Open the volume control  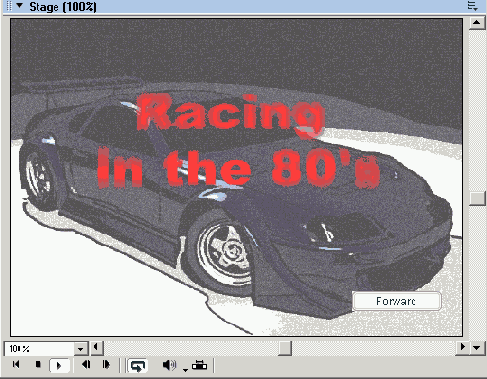[169, 365]
